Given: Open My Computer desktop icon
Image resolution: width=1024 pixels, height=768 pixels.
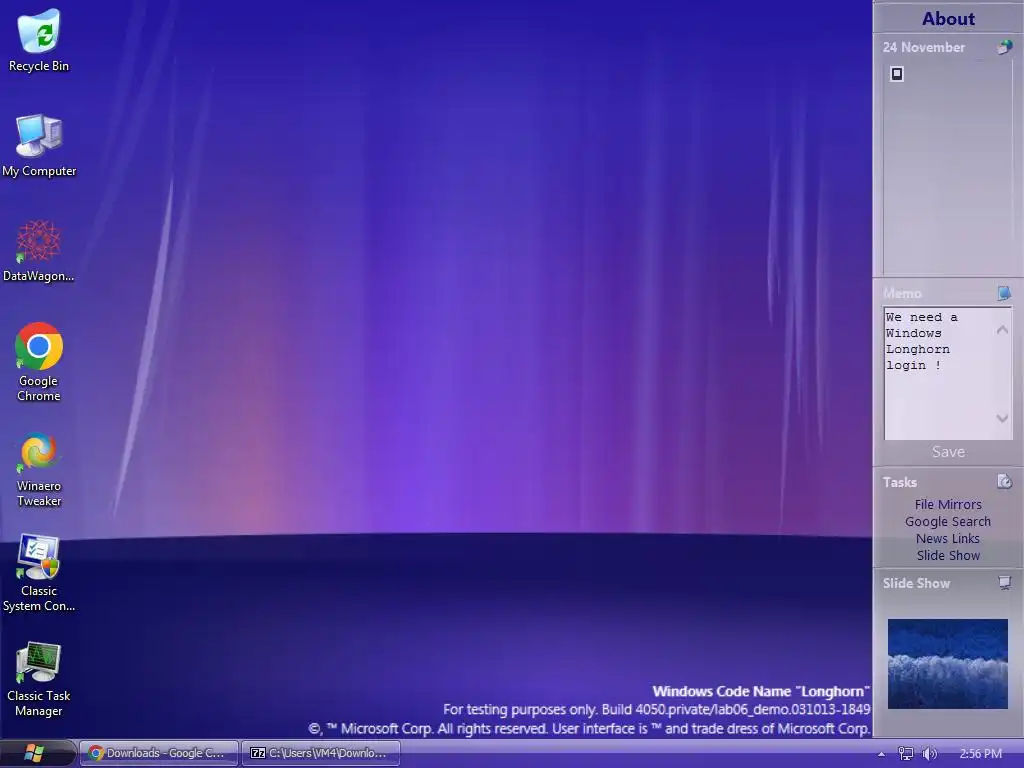Looking at the screenshot, I should 39,145.
